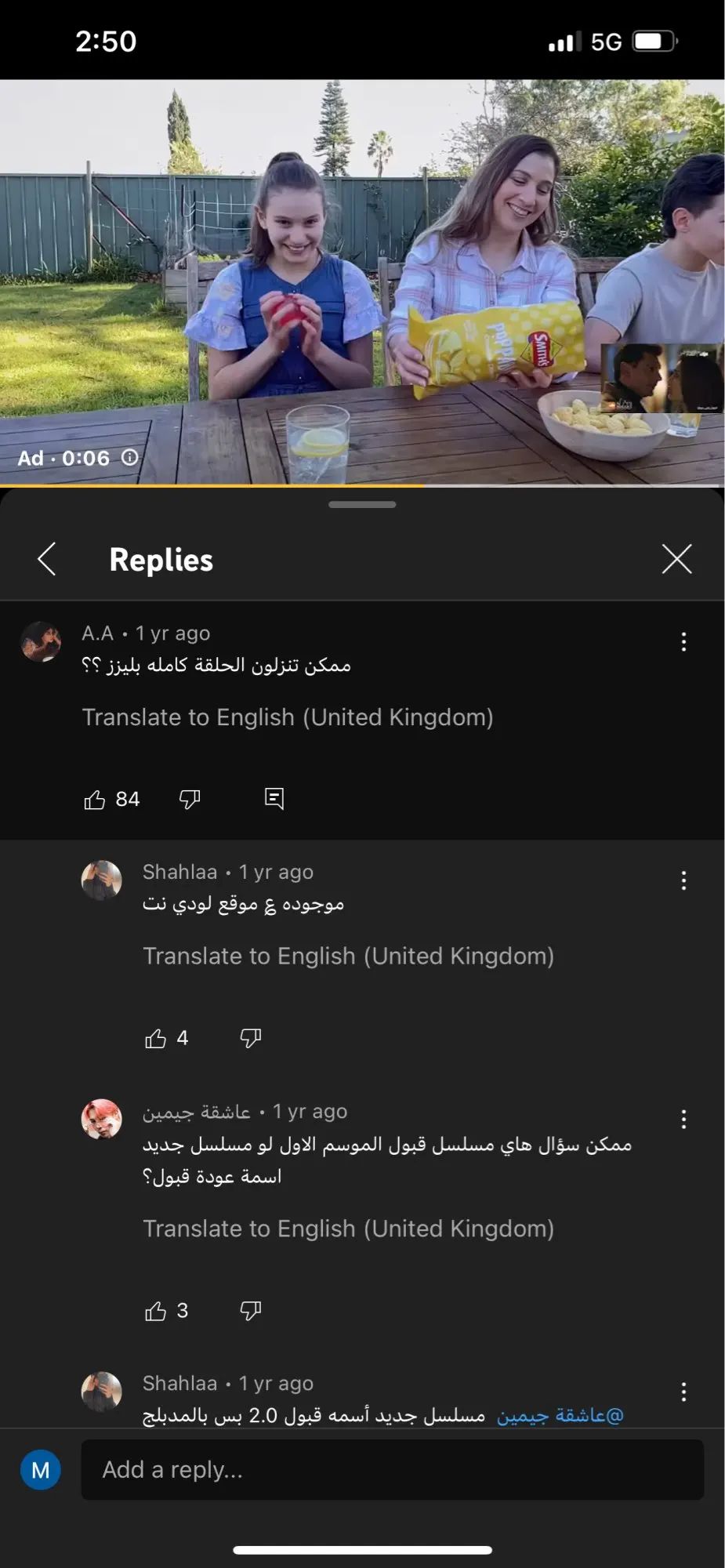This screenshot has width=725, height=1568.
Task: Close the Replies panel
Action: click(x=676, y=559)
